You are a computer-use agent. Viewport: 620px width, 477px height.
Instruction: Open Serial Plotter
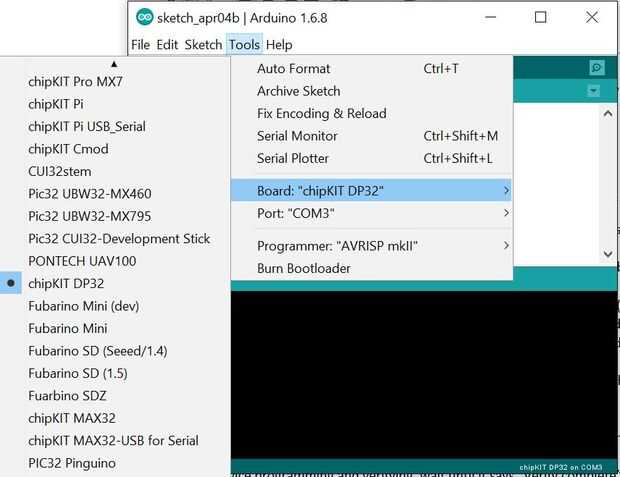[372, 158]
